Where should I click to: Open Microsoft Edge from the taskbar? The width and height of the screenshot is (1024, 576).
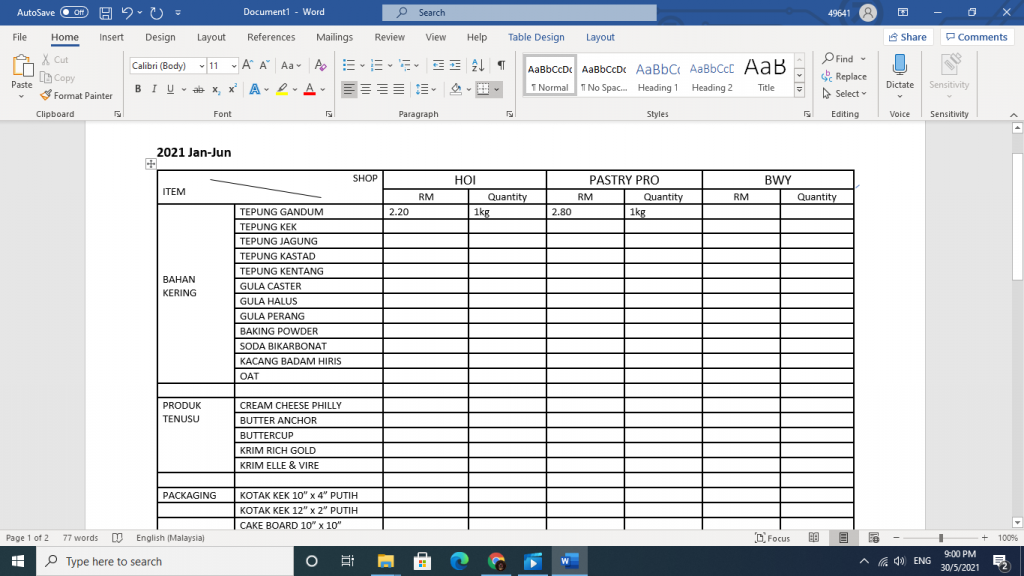click(x=459, y=561)
